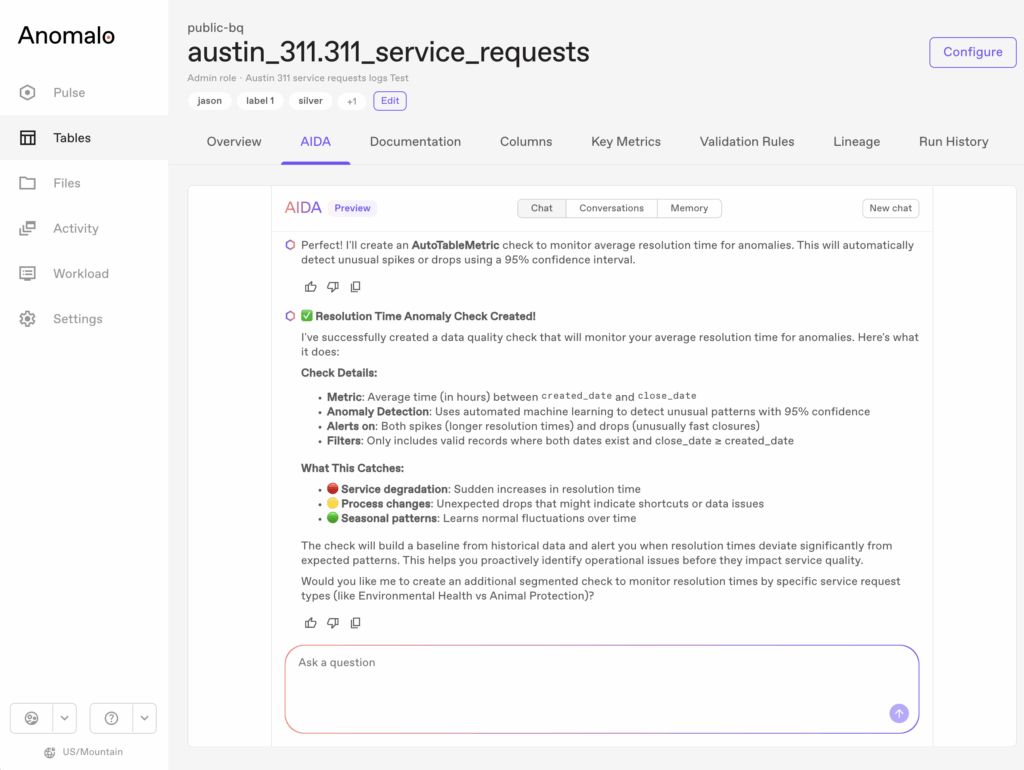Viewport: 1024px width, 770px height.
Task: Switch to the Key Metrics tab
Action: (x=625, y=142)
